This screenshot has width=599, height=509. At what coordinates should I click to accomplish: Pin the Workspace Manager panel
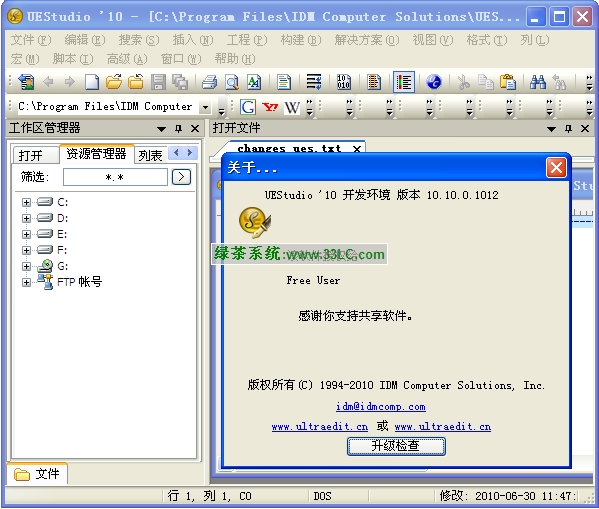click(x=178, y=128)
